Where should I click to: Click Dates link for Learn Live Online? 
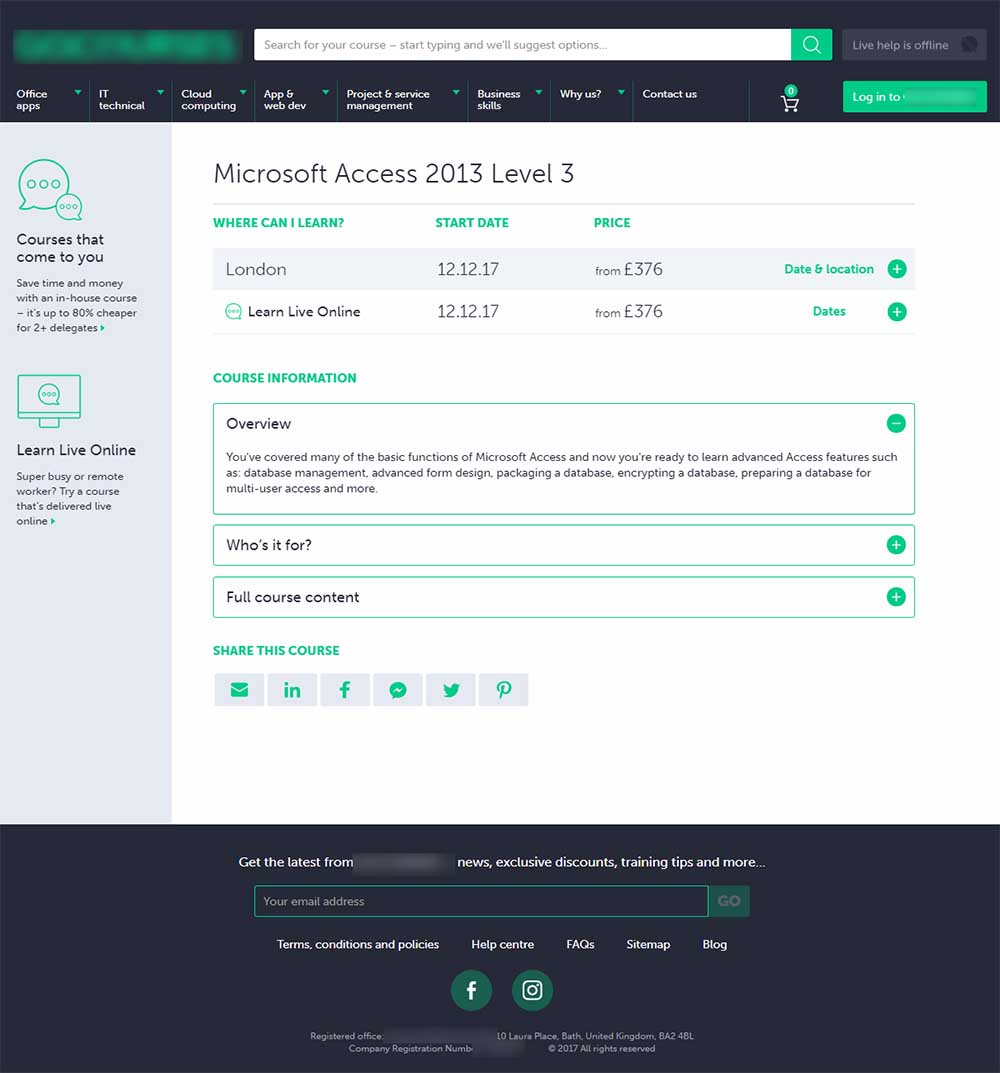[829, 311]
